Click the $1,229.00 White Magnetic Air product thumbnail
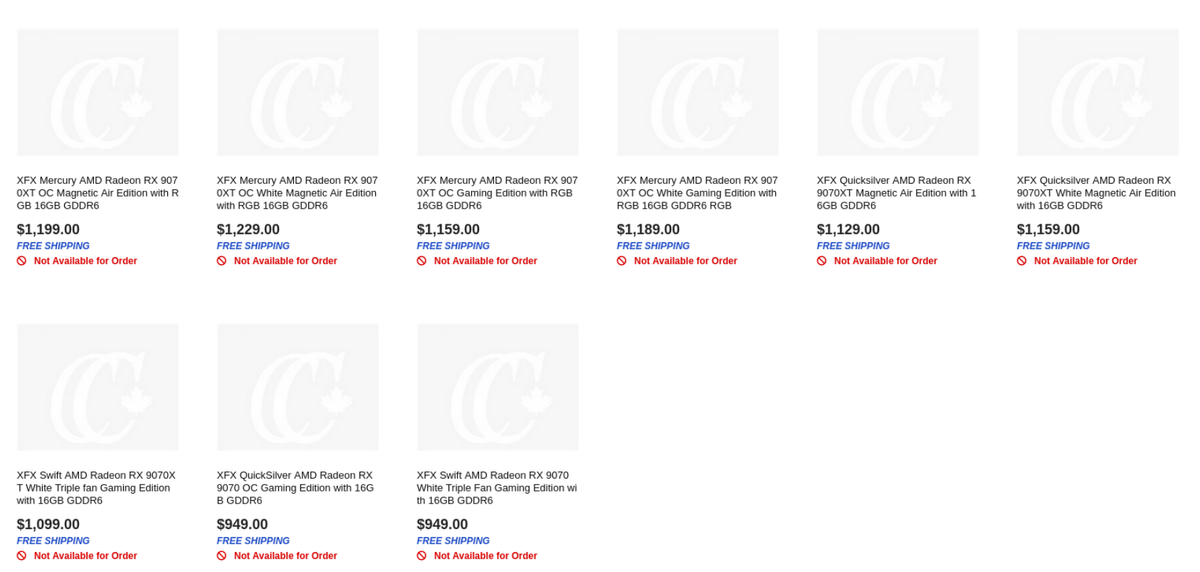The width and height of the screenshot is (1200, 572). click(298, 92)
